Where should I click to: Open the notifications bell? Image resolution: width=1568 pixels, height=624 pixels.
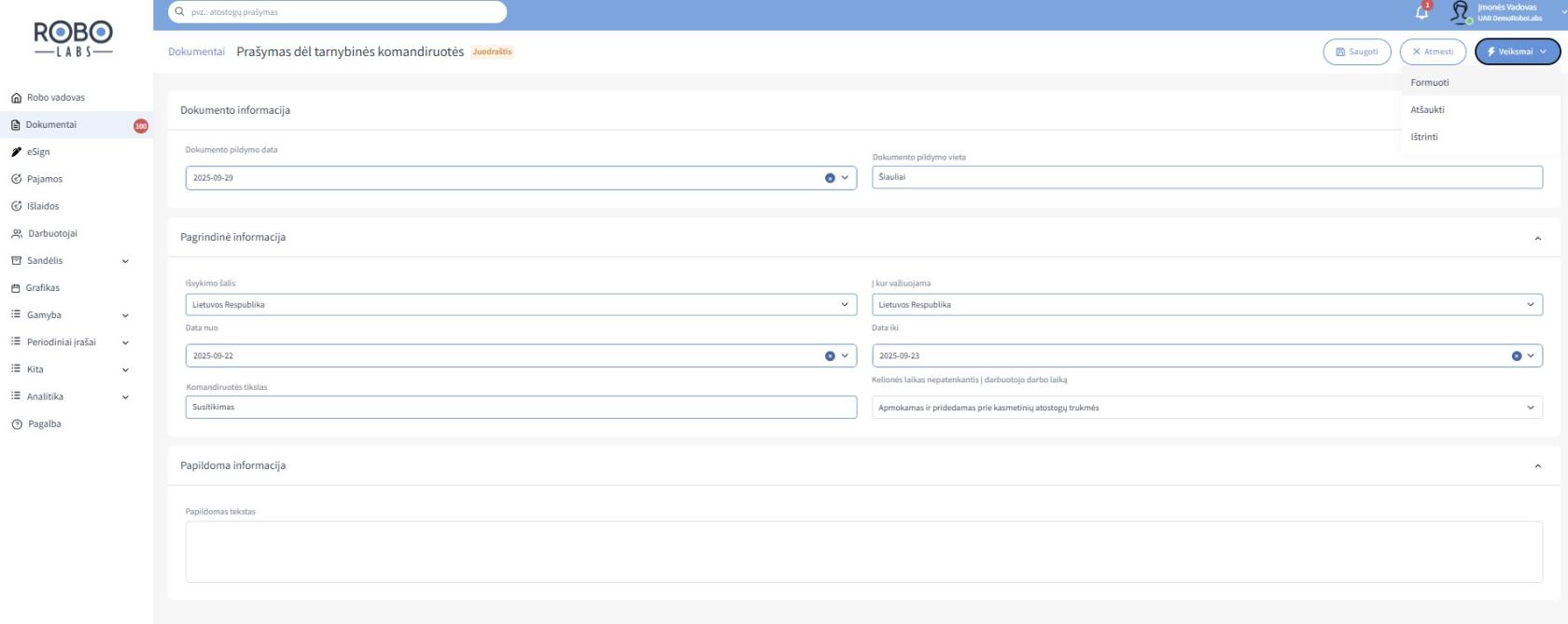click(x=1422, y=11)
